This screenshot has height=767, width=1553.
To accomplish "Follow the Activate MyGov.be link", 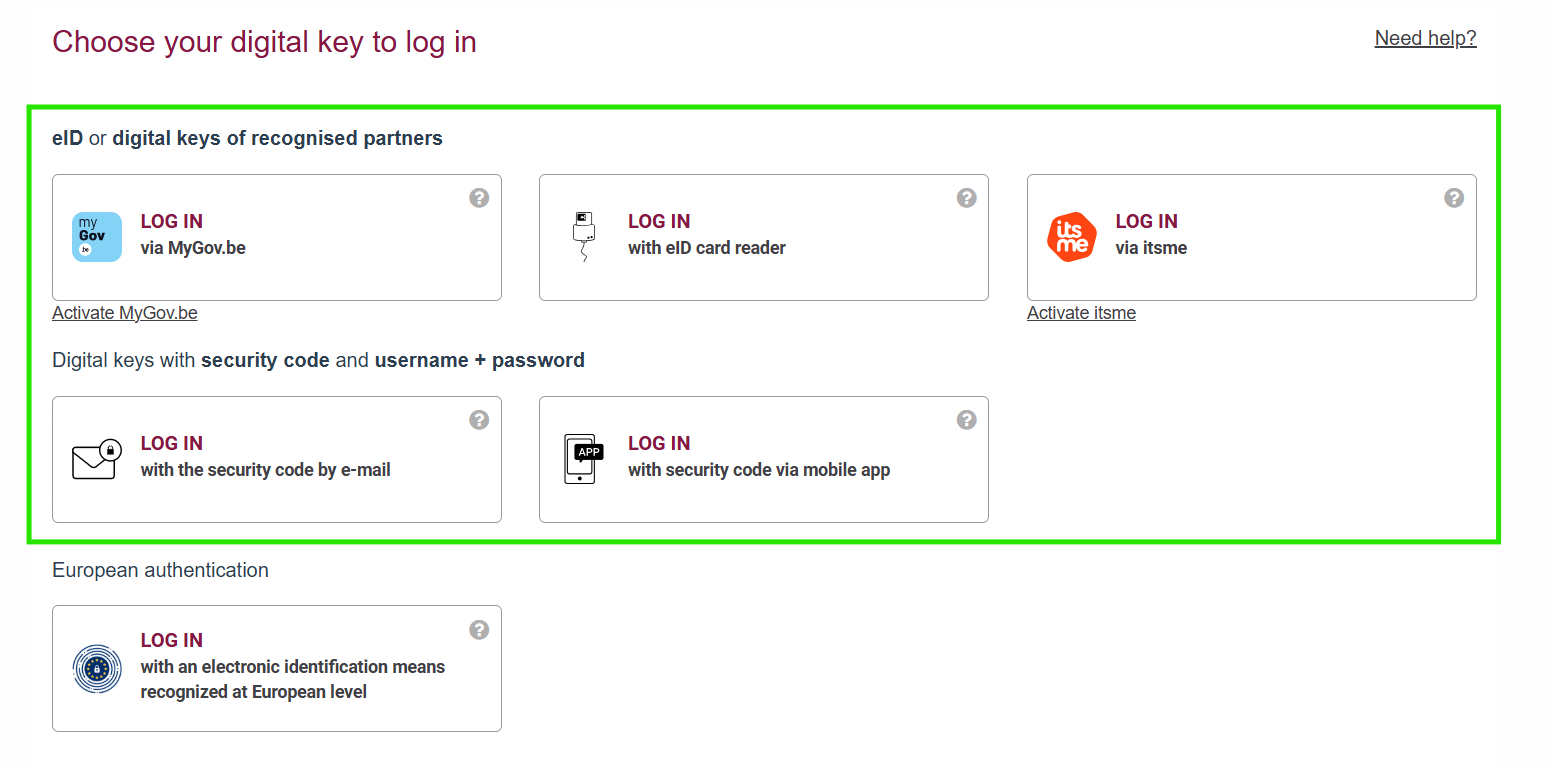I will point(125,313).
